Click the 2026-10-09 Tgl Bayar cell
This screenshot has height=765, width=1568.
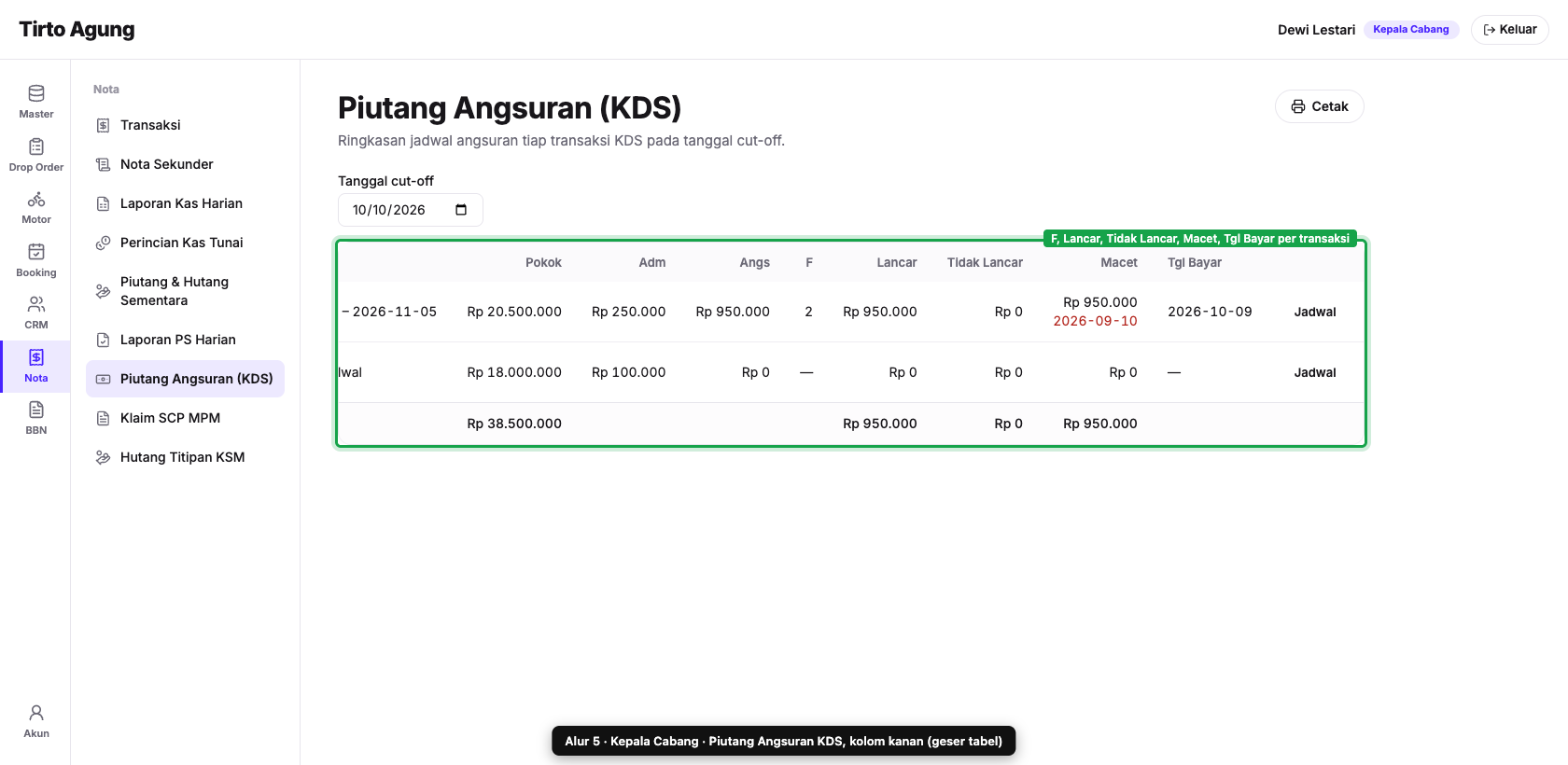[x=1210, y=312]
